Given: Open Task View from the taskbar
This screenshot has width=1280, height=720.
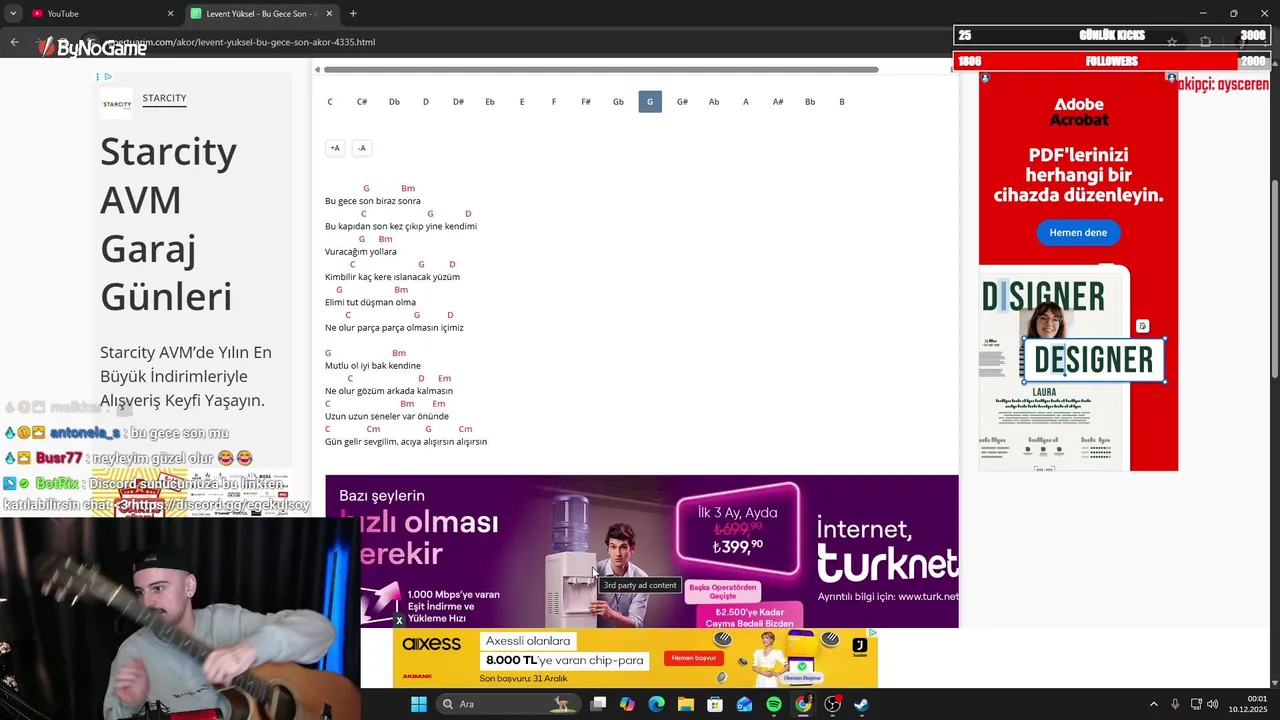Looking at the screenshot, I should (x=598, y=704).
